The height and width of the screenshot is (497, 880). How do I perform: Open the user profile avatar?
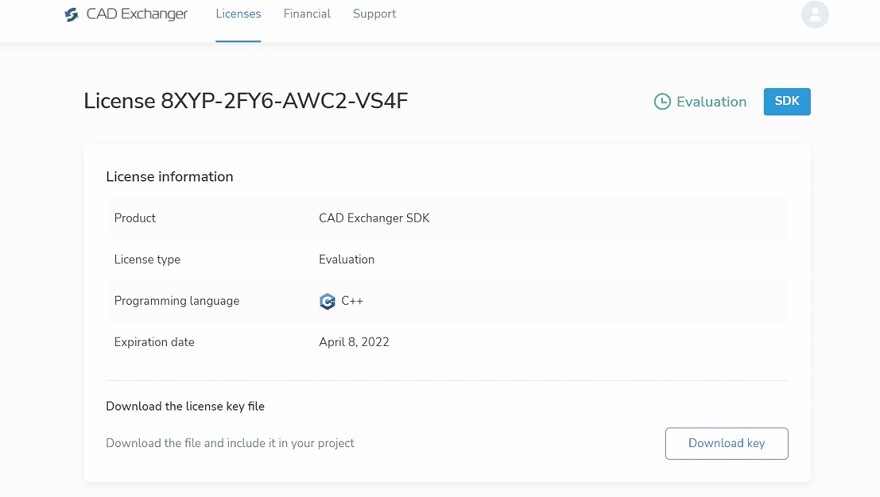[815, 14]
